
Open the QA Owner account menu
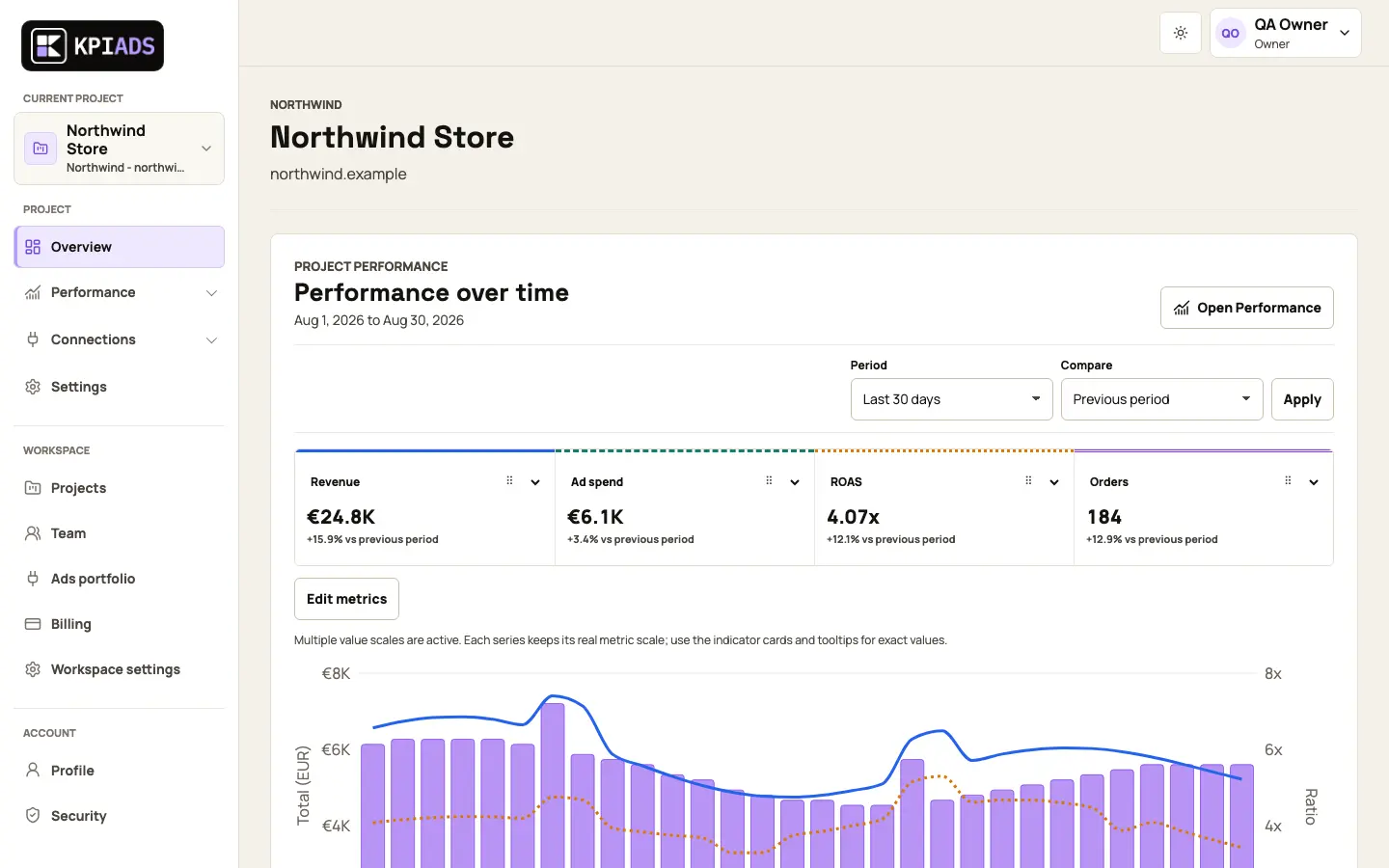[x=1285, y=33]
